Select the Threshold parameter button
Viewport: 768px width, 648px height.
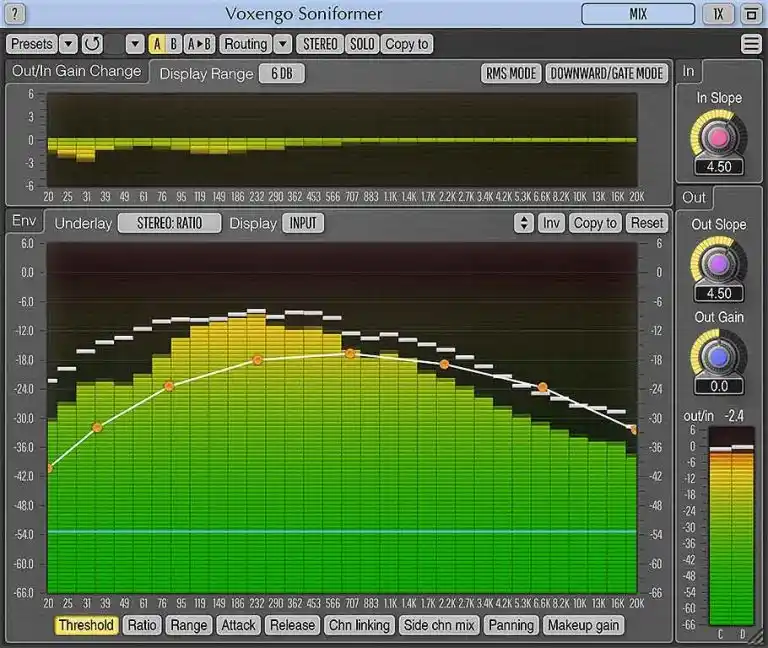point(86,625)
